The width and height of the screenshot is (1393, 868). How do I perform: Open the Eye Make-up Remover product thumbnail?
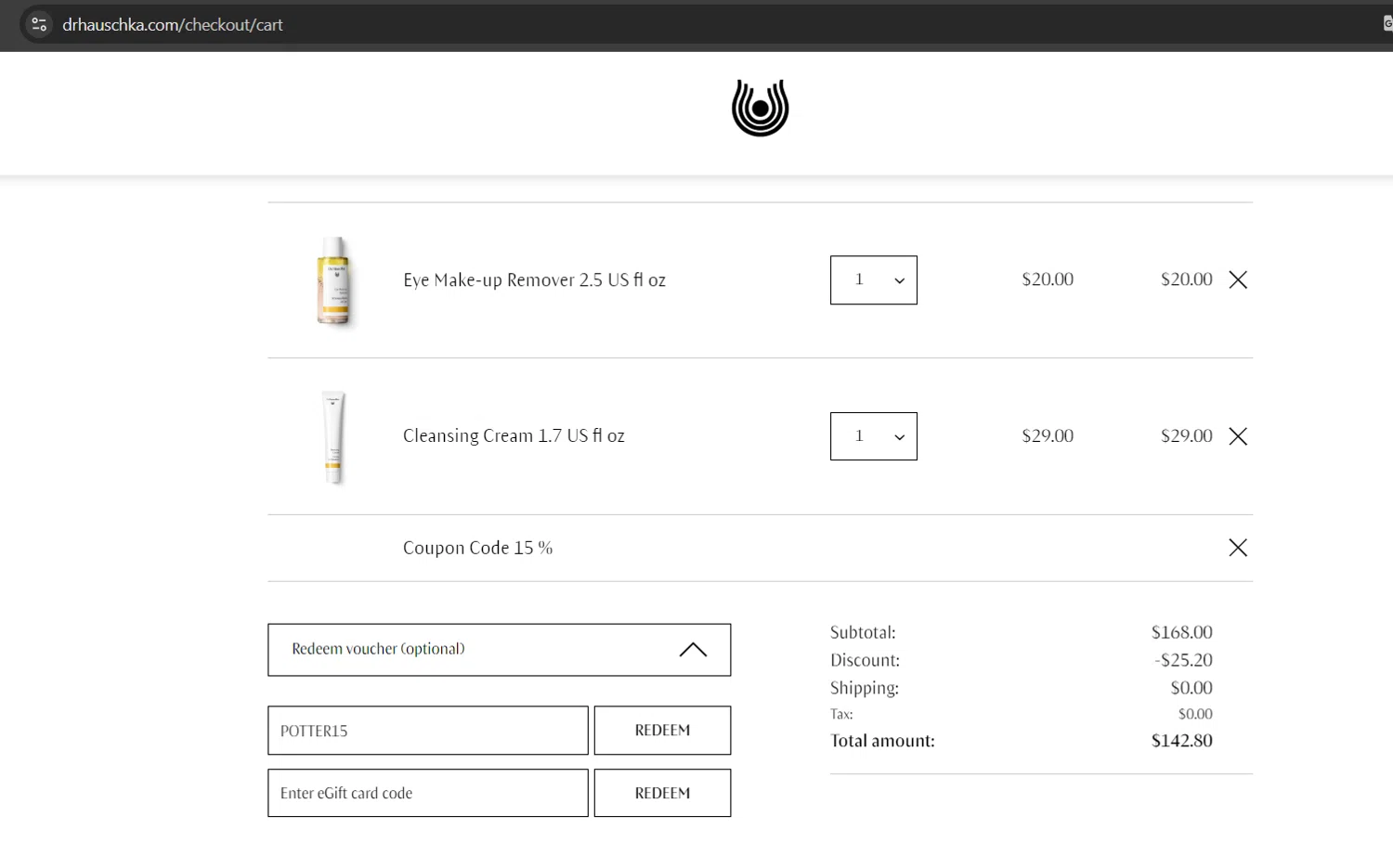coord(334,280)
